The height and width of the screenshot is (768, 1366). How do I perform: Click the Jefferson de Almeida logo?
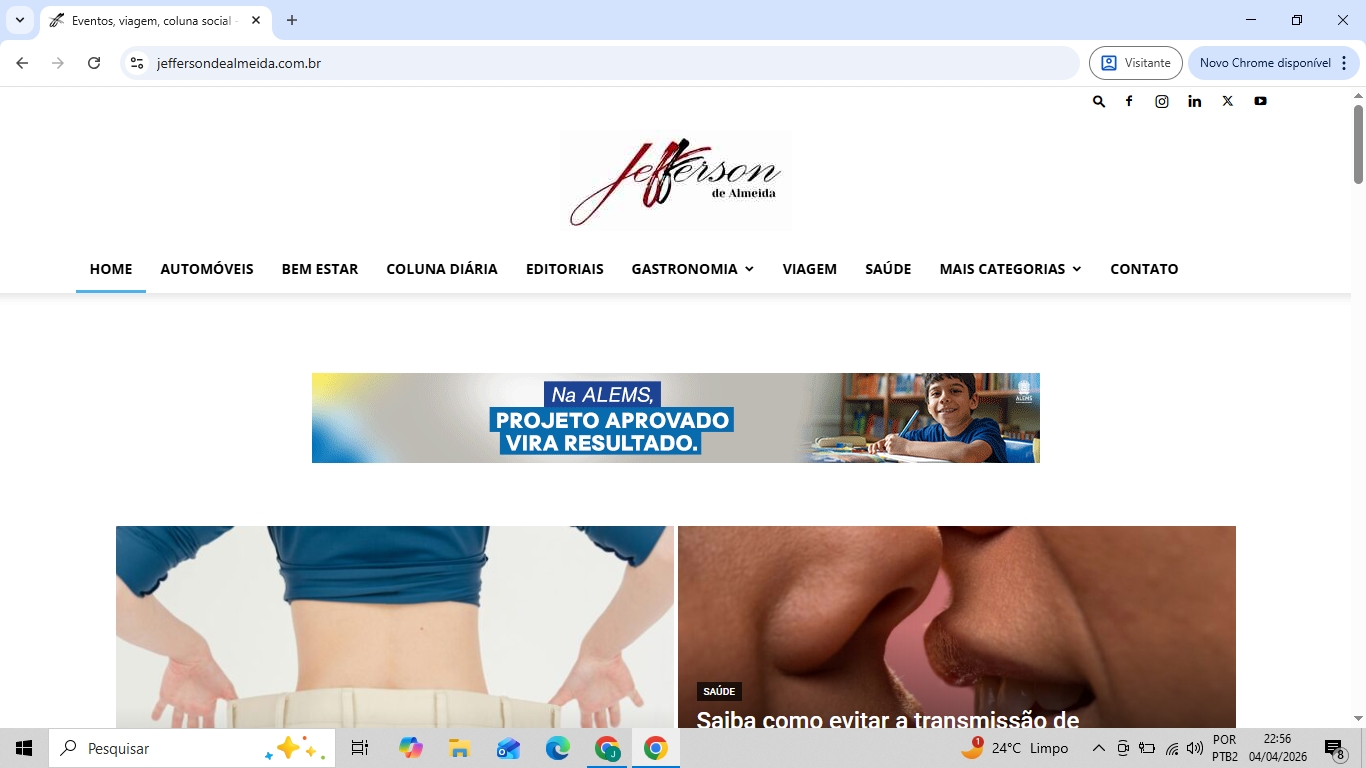[x=676, y=181]
